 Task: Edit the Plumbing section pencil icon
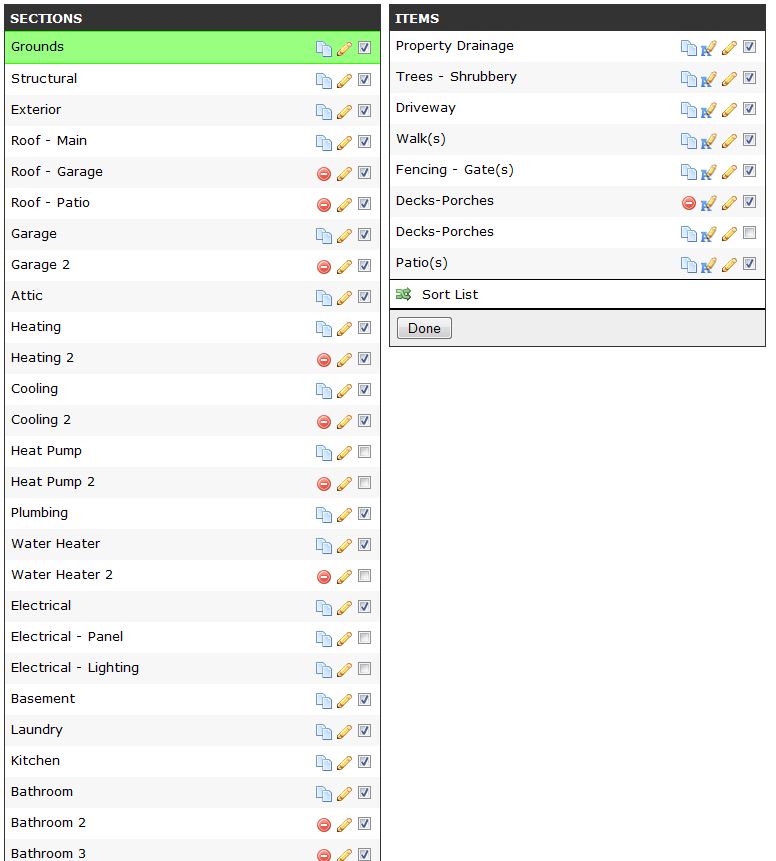pyautogui.click(x=344, y=515)
